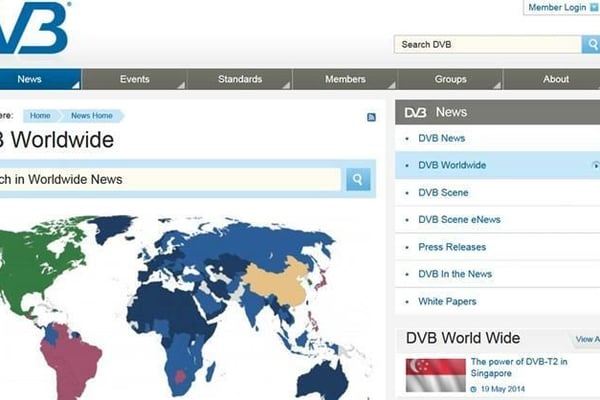Select the Standards navigation tab
This screenshot has height=400, width=600.
point(240,79)
